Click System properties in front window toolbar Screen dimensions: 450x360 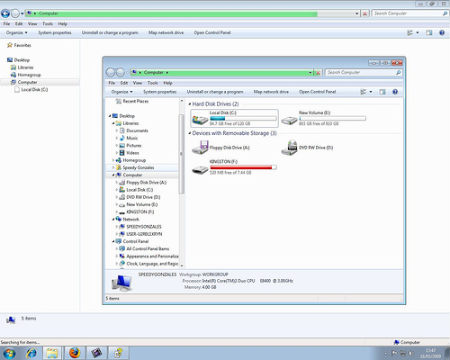160,92
